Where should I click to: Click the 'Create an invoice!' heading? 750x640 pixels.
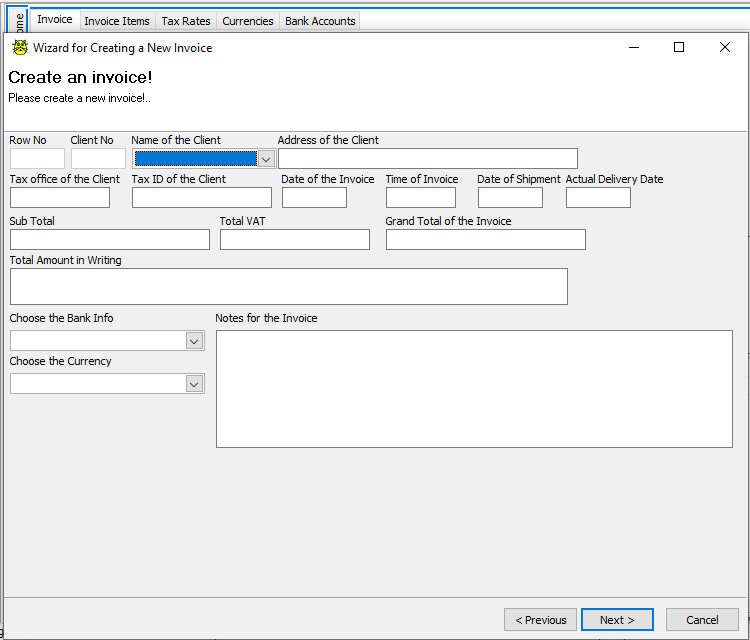coord(80,77)
